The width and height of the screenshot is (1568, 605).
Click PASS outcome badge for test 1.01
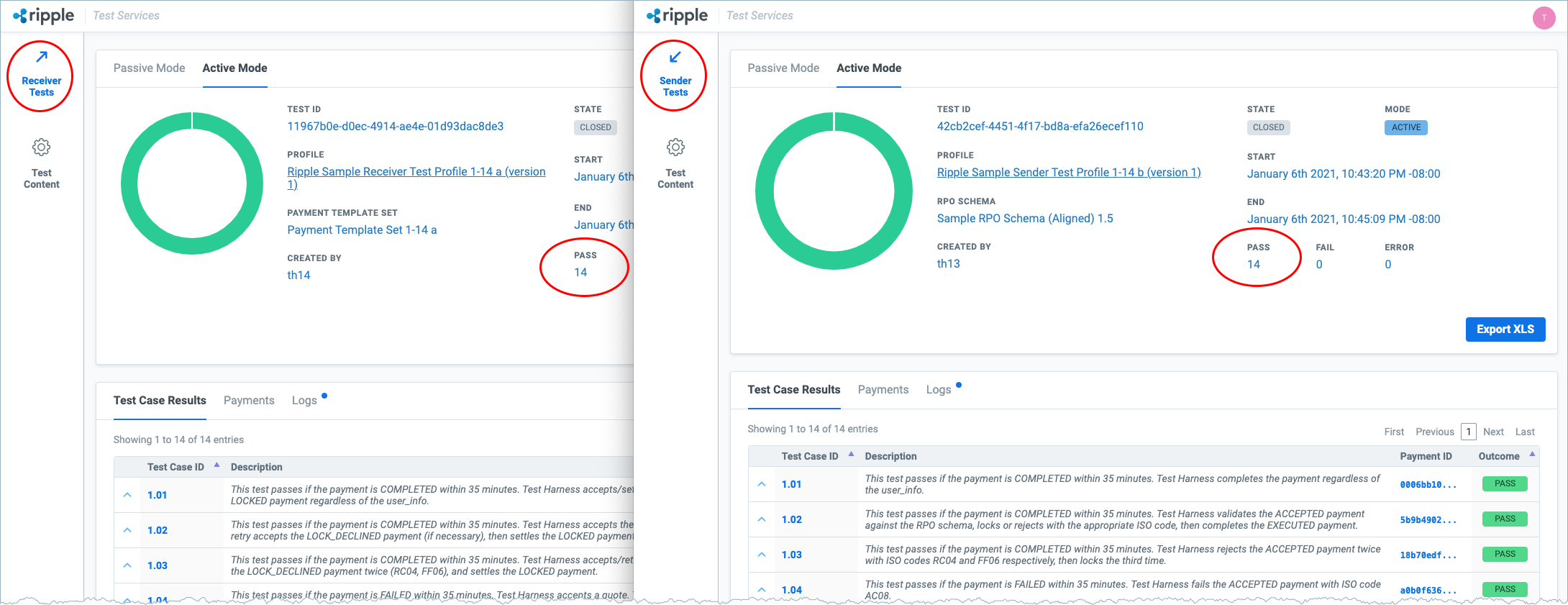point(1505,483)
